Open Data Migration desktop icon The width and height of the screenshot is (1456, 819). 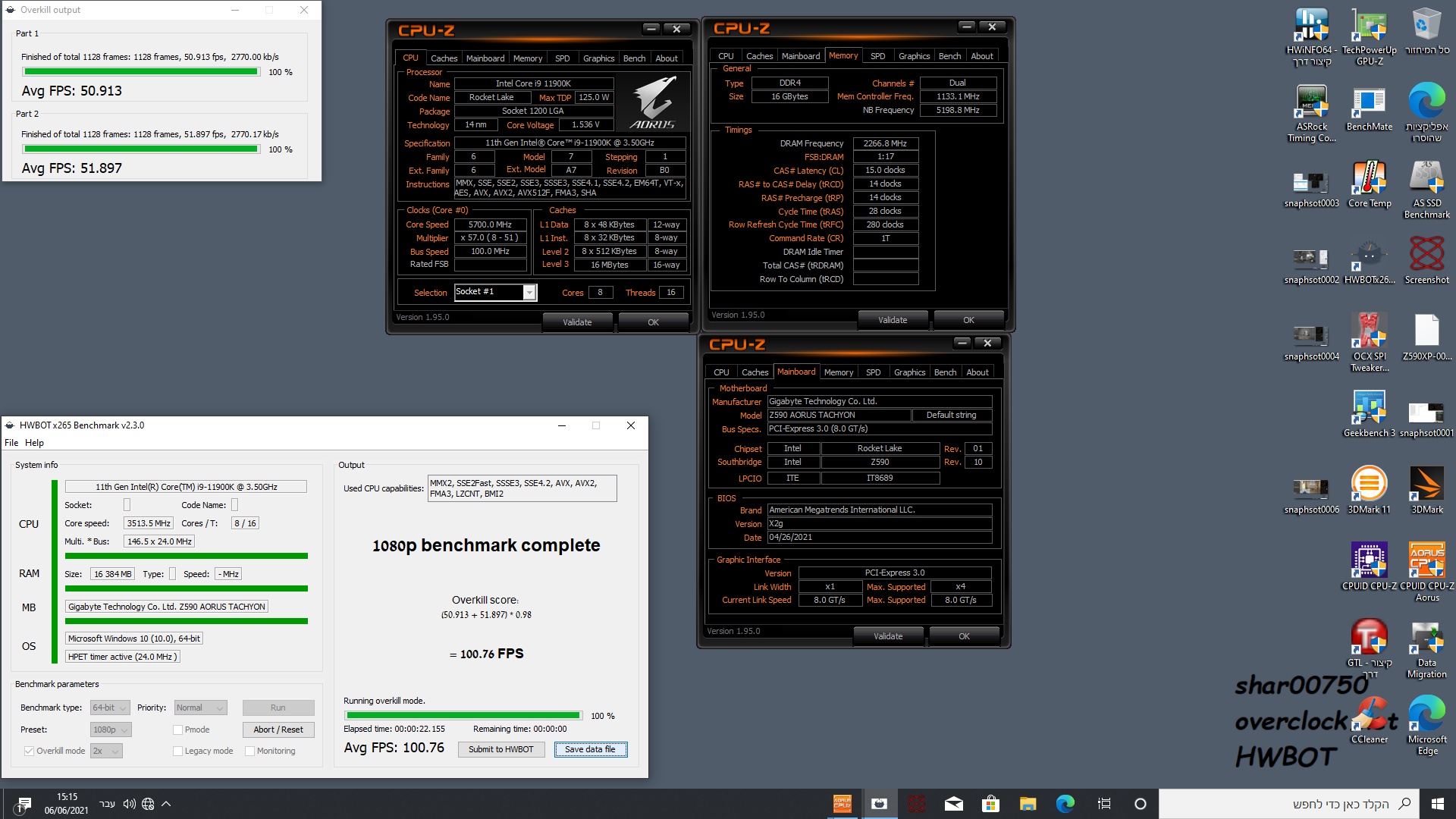point(1426,648)
